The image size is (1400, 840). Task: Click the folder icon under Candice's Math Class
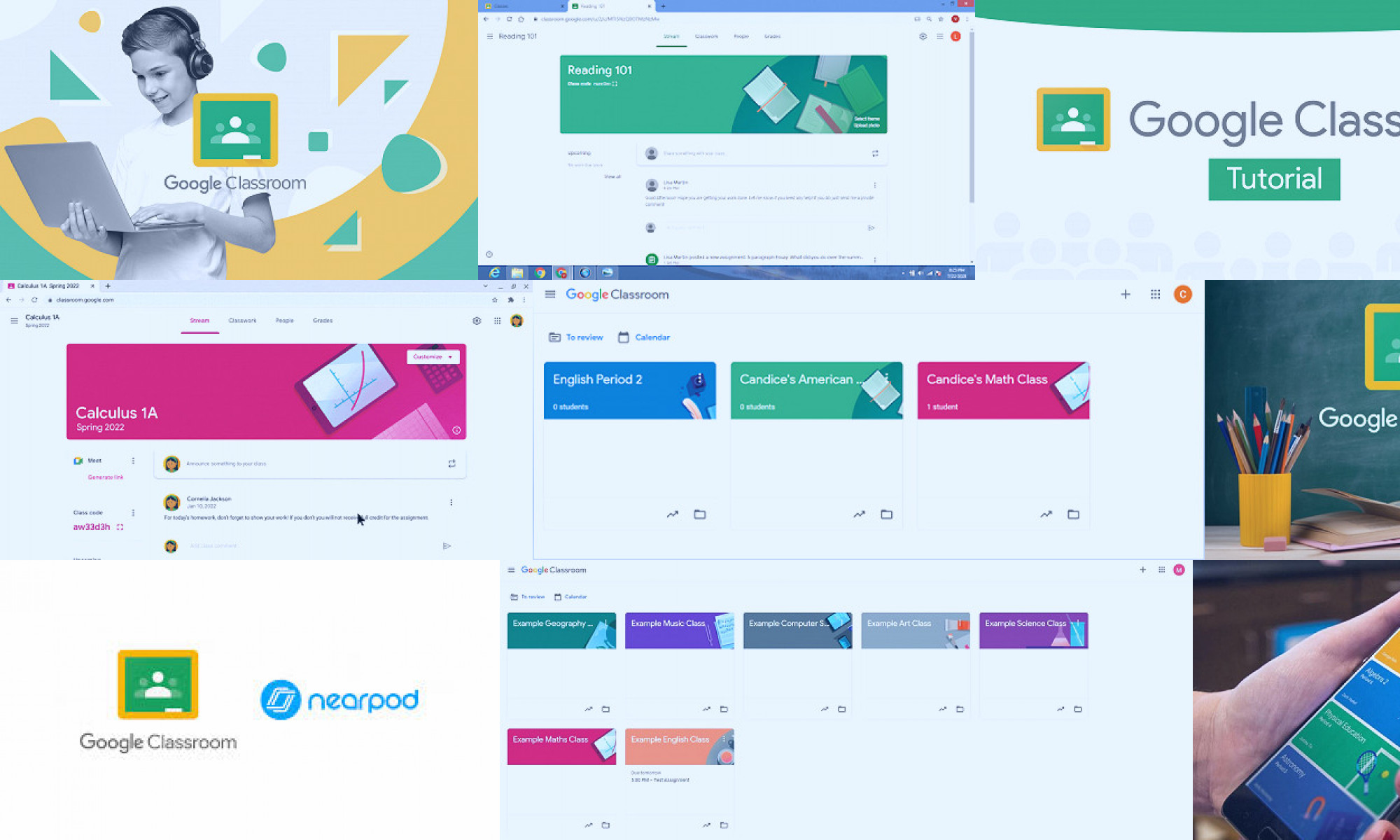1074,514
